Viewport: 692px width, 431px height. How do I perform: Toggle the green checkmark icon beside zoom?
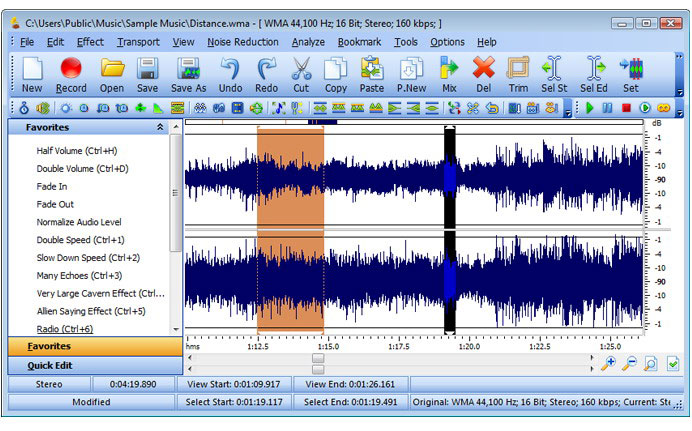tap(673, 363)
